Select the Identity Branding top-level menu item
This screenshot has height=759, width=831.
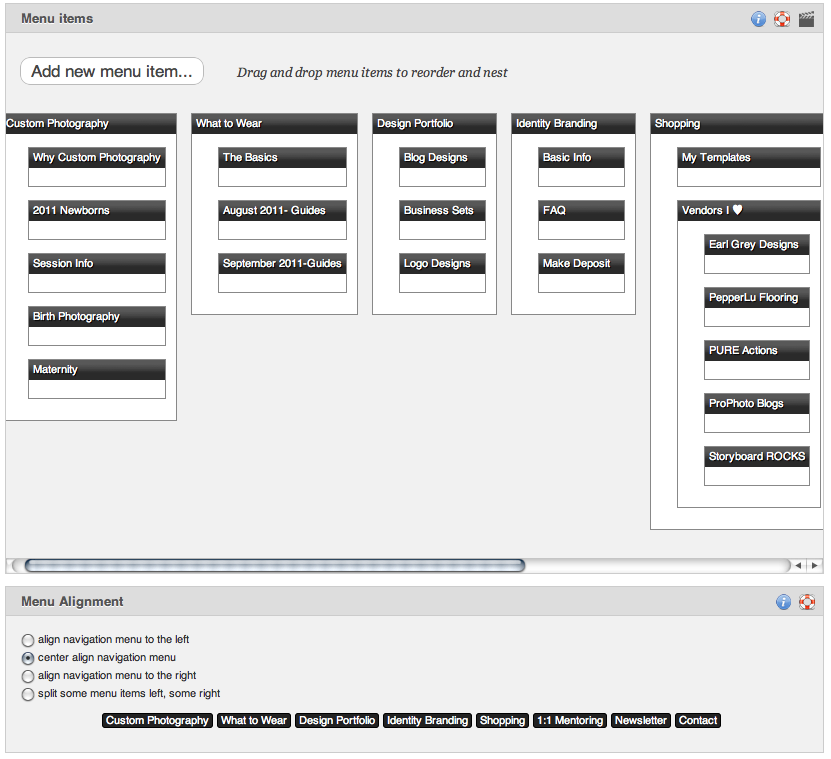click(573, 123)
